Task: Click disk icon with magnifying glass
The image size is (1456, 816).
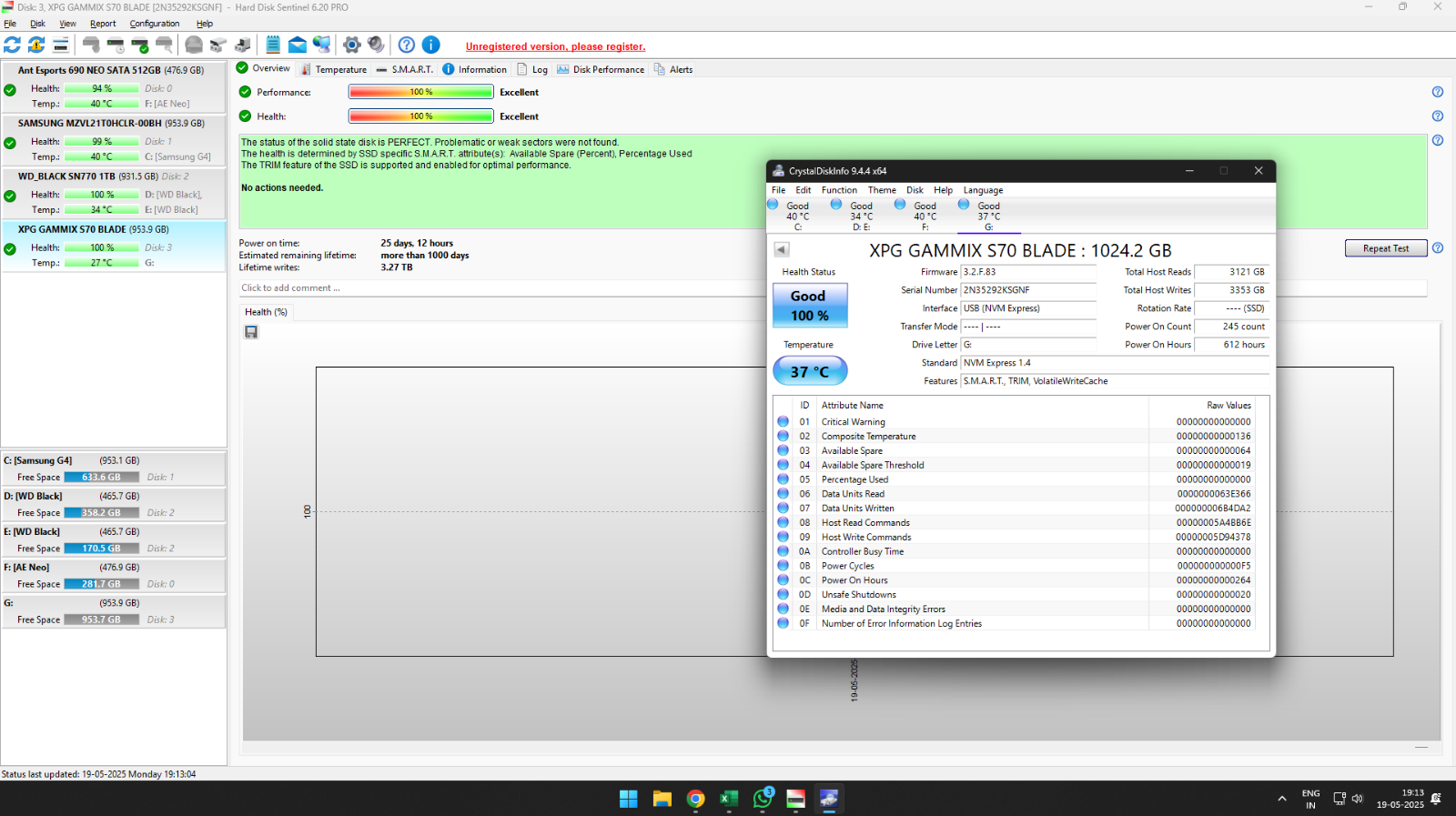Action: (x=164, y=45)
